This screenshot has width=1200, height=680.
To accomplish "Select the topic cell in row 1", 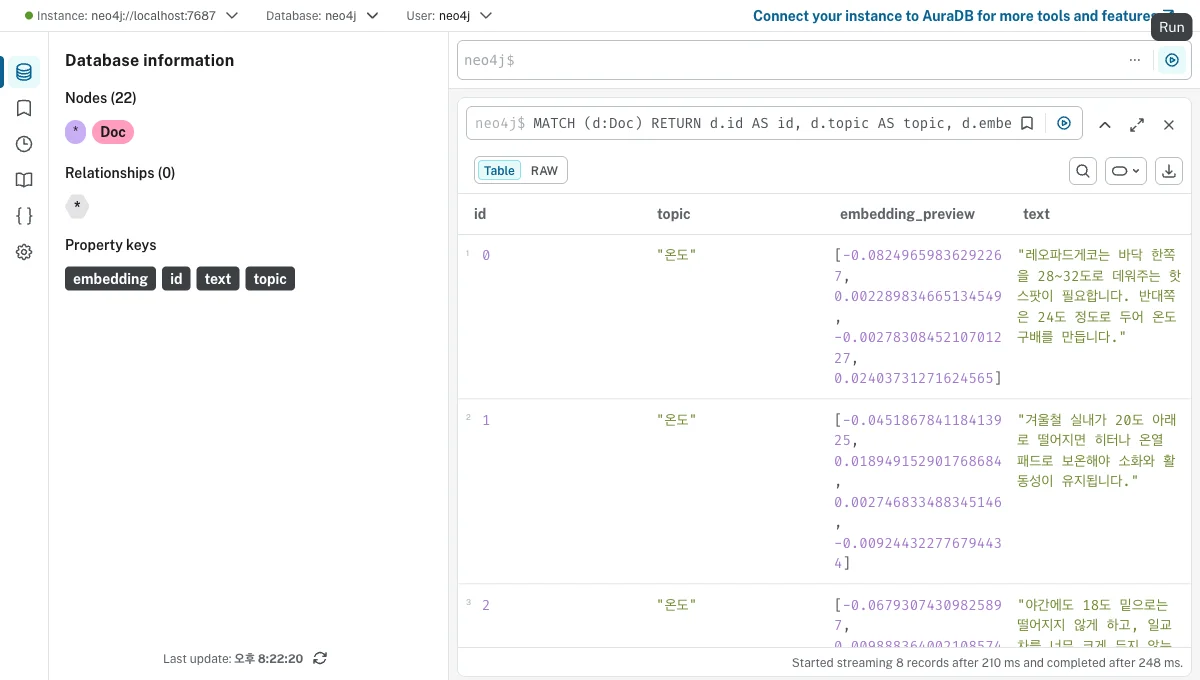I will click(x=676, y=255).
